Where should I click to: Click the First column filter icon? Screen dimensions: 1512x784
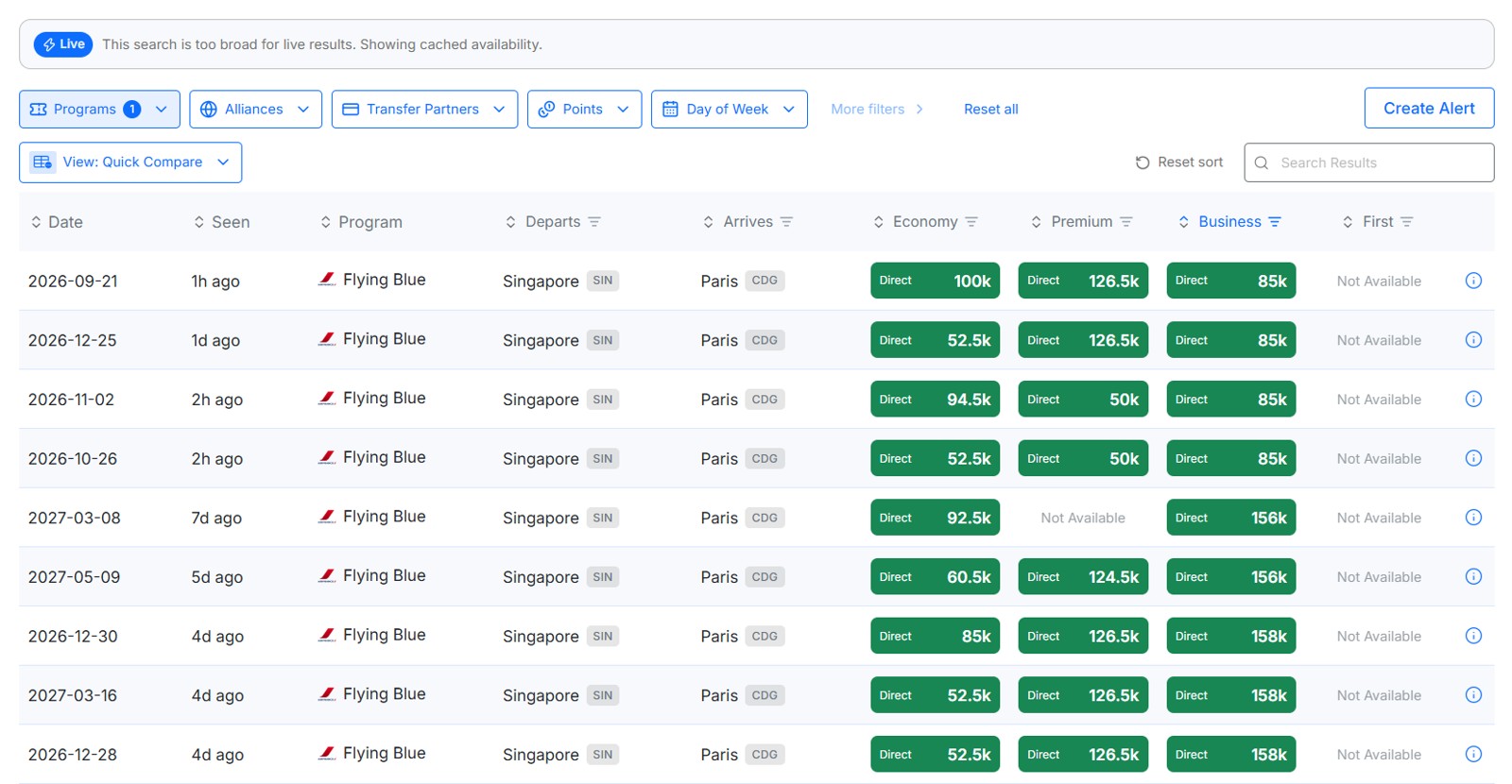click(x=1407, y=222)
